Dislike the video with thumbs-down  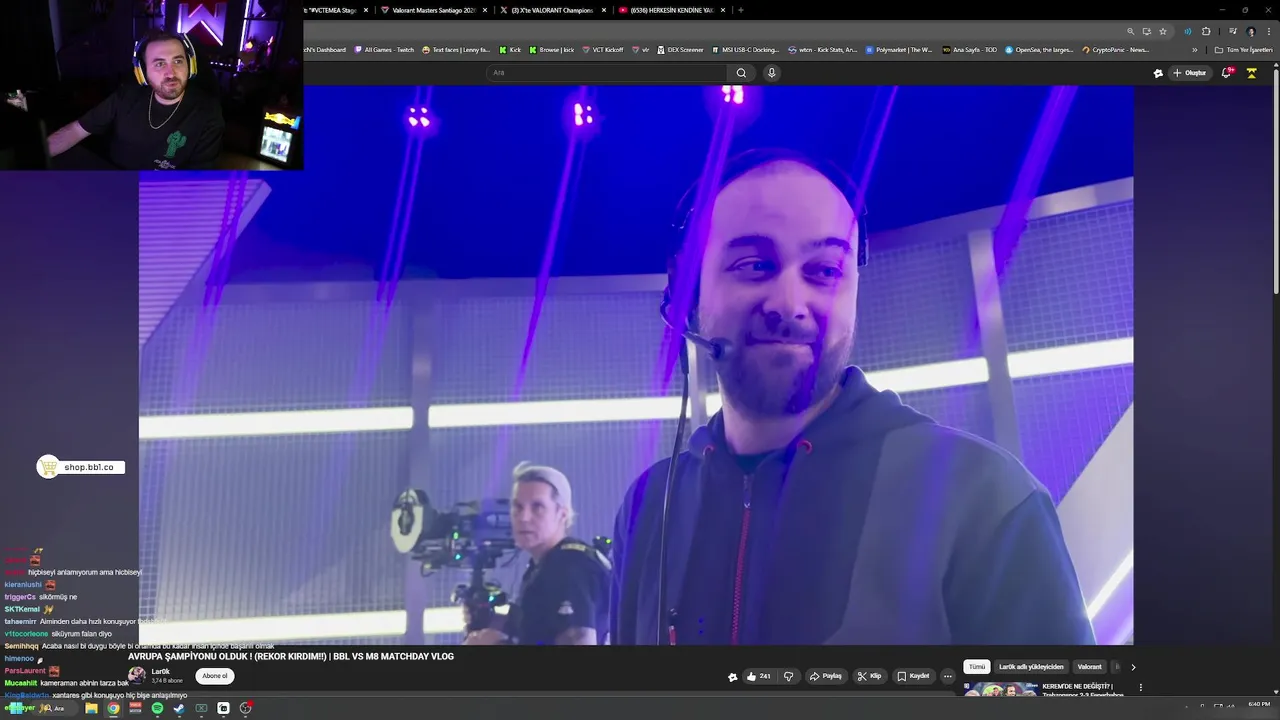[788, 676]
